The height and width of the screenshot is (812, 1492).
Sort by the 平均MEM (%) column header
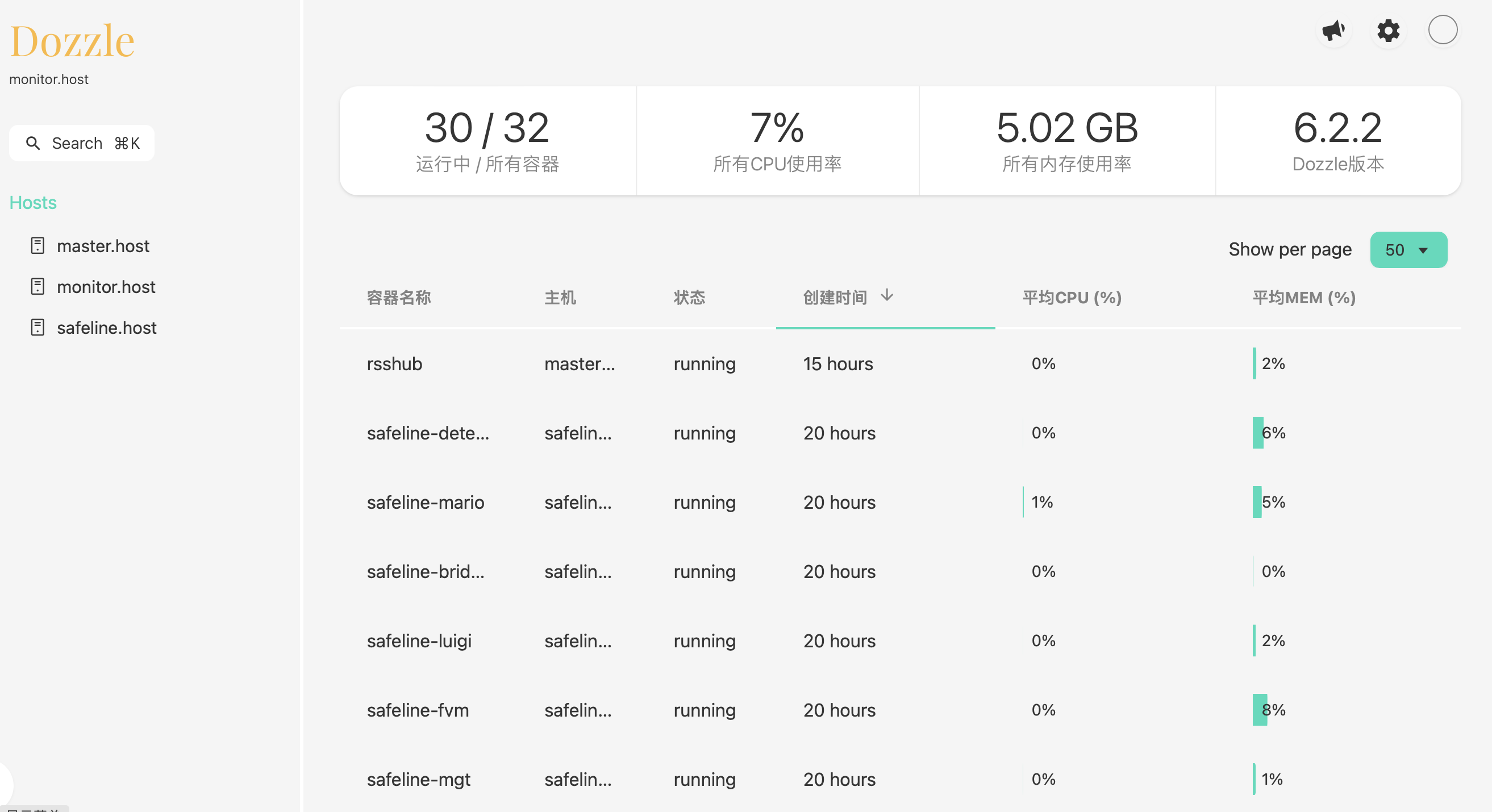tap(1304, 298)
